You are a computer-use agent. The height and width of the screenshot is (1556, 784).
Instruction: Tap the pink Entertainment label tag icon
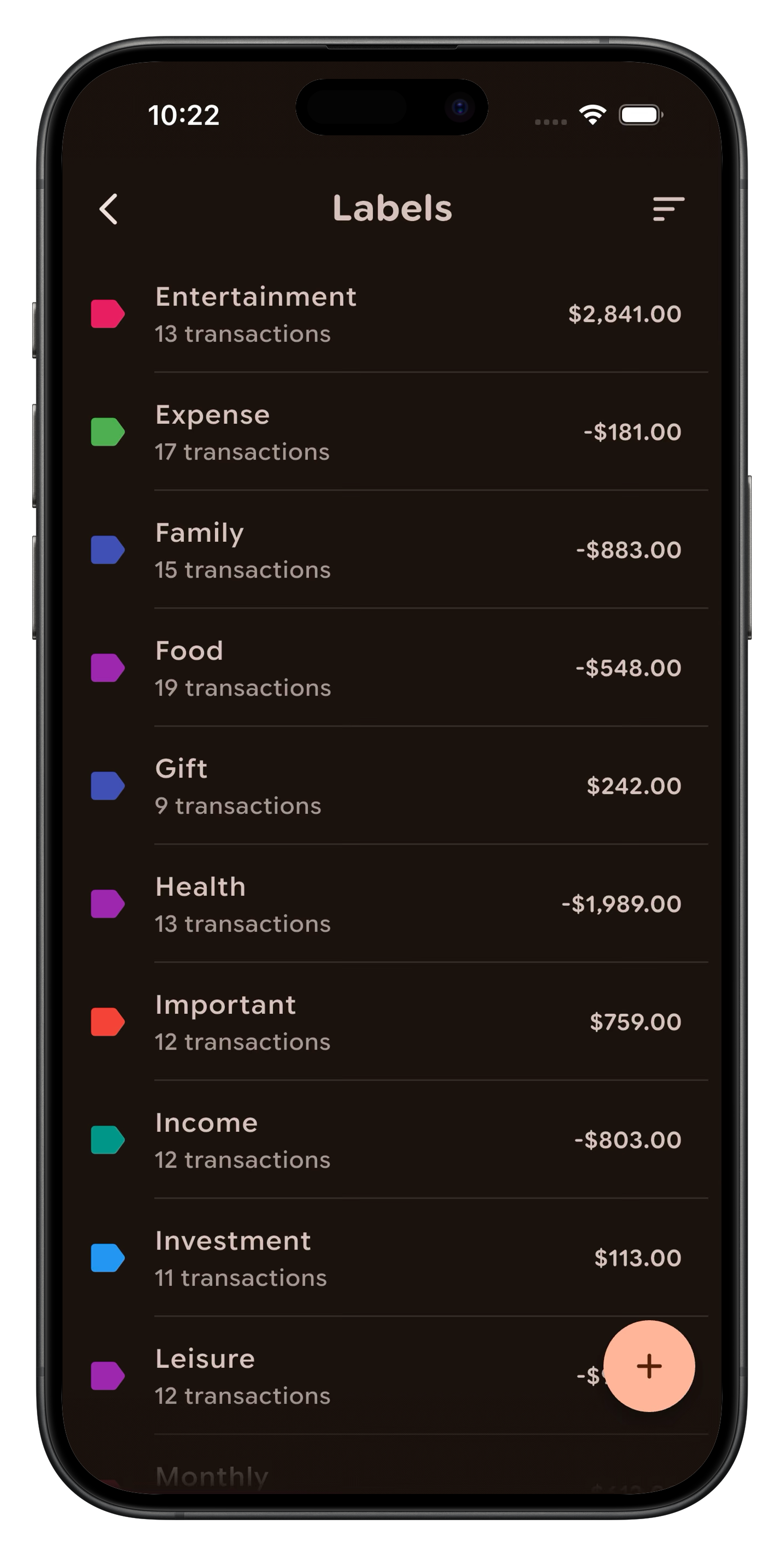[x=108, y=314]
